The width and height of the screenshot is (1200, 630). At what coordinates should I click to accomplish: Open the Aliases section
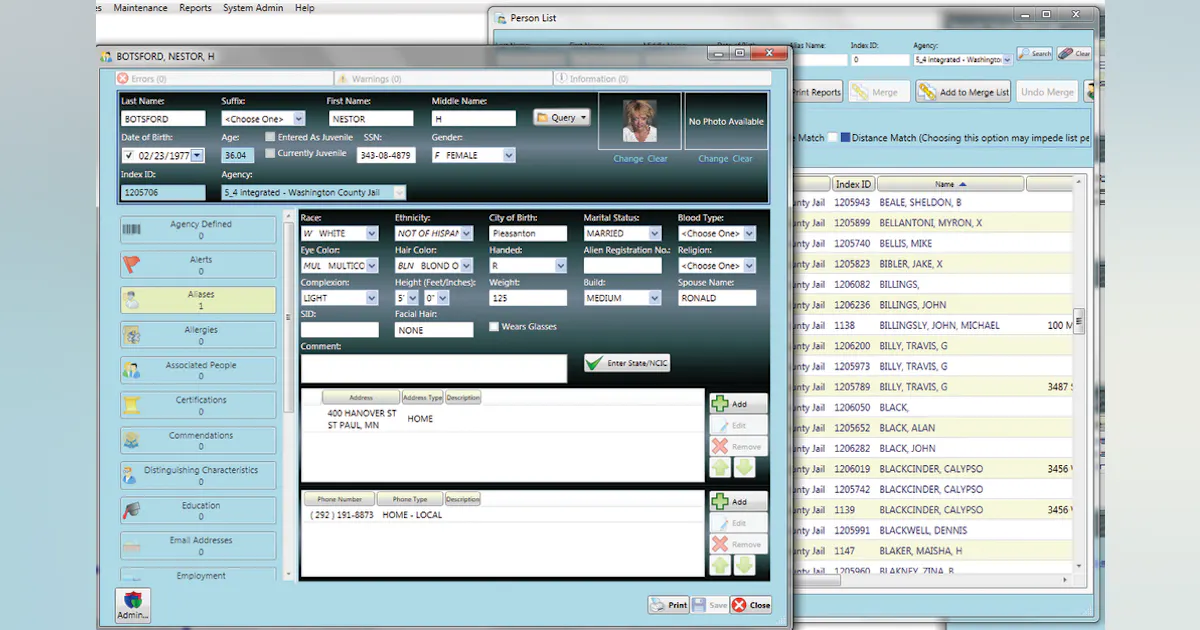198,300
